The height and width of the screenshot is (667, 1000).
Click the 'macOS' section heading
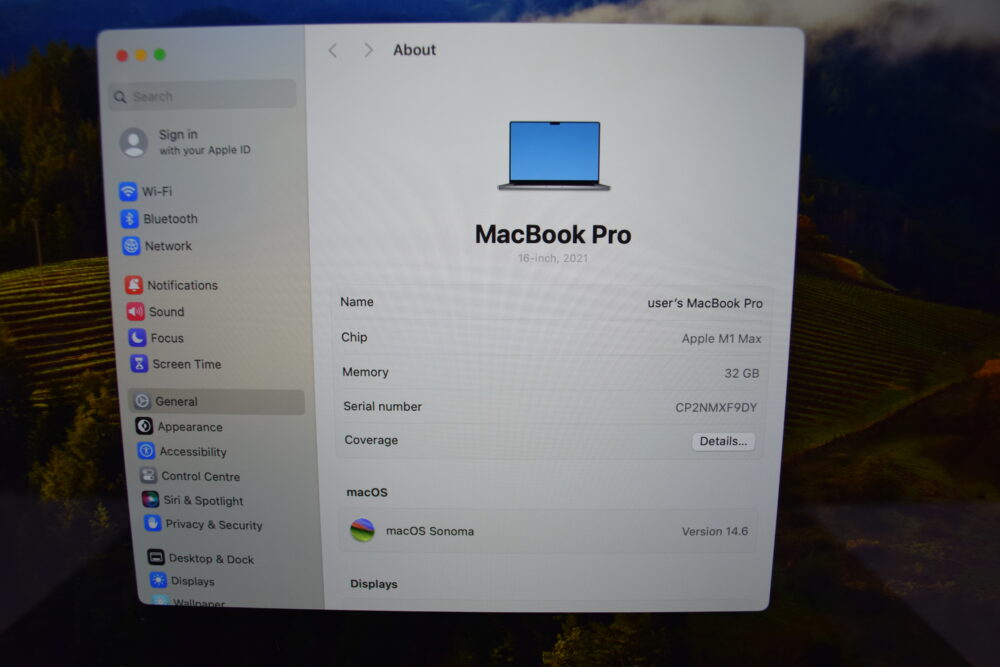click(x=367, y=492)
